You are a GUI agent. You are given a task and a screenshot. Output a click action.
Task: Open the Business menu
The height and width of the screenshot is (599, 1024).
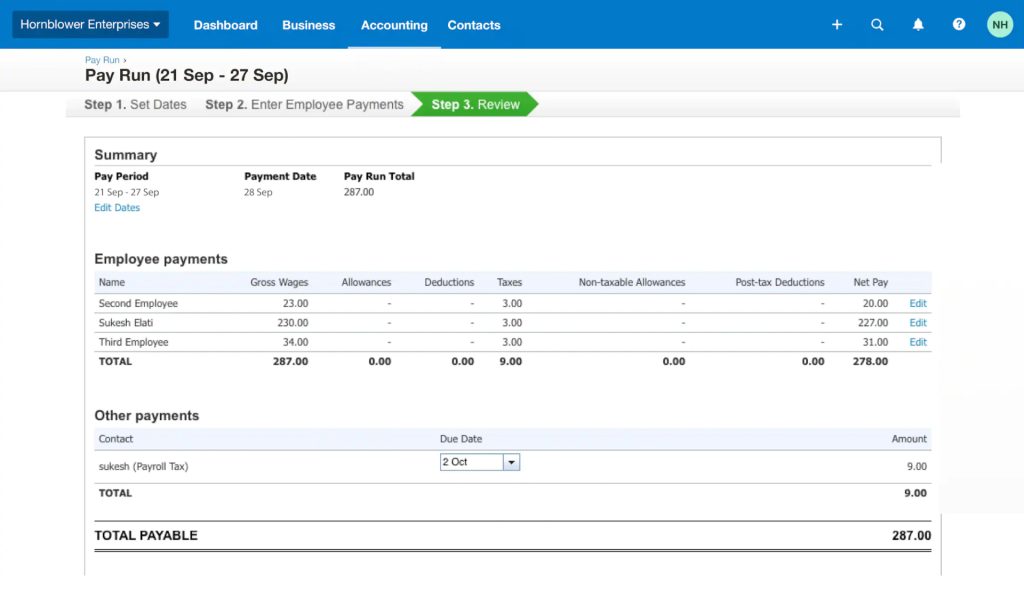pyautogui.click(x=308, y=25)
